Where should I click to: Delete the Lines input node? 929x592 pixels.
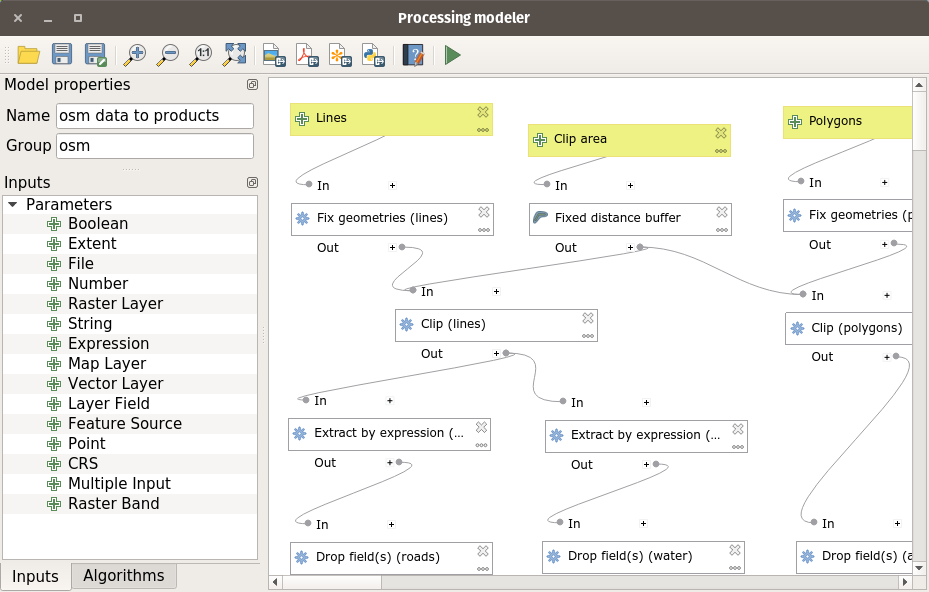[483, 112]
